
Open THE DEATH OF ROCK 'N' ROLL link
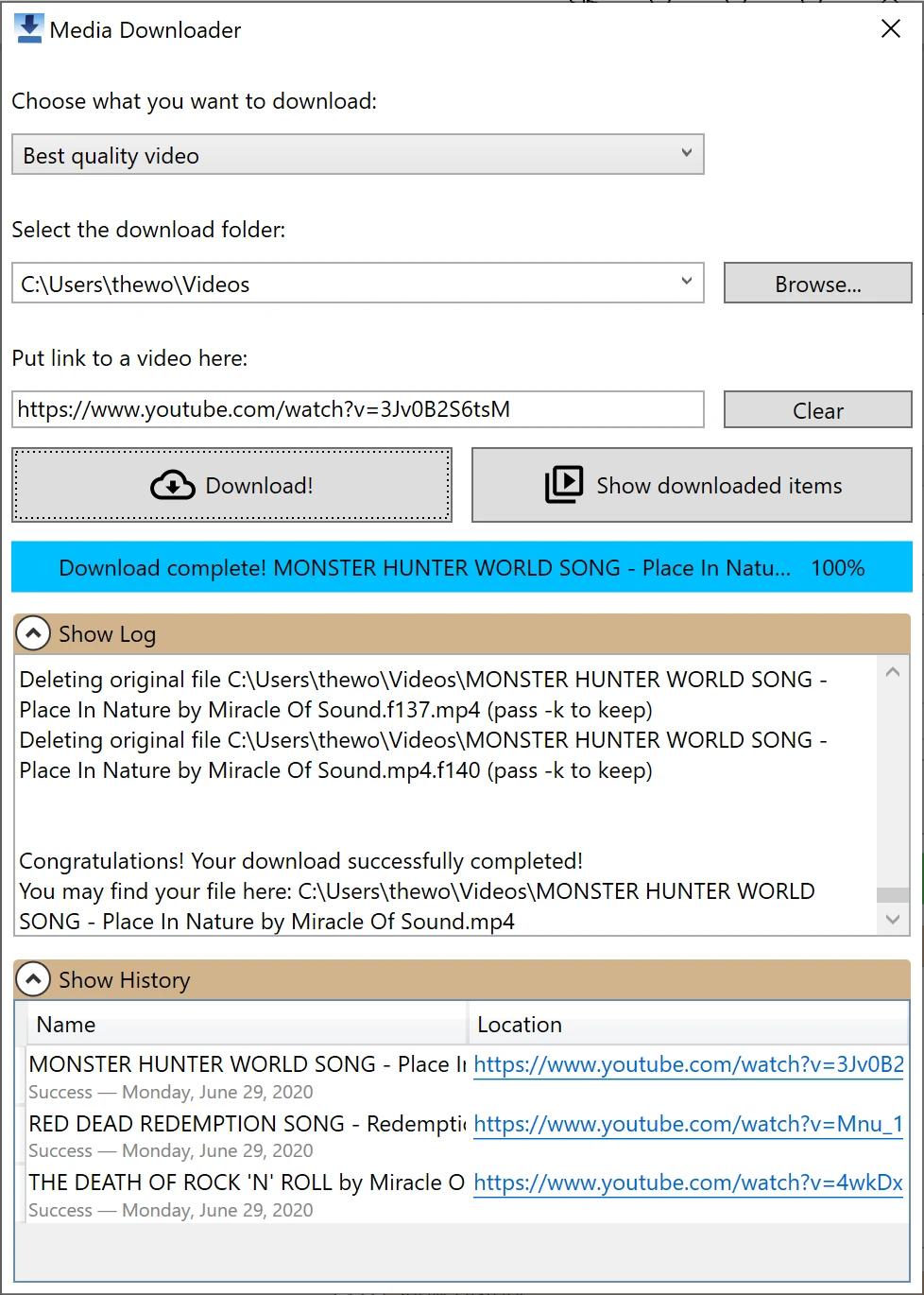pos(689,1183)
